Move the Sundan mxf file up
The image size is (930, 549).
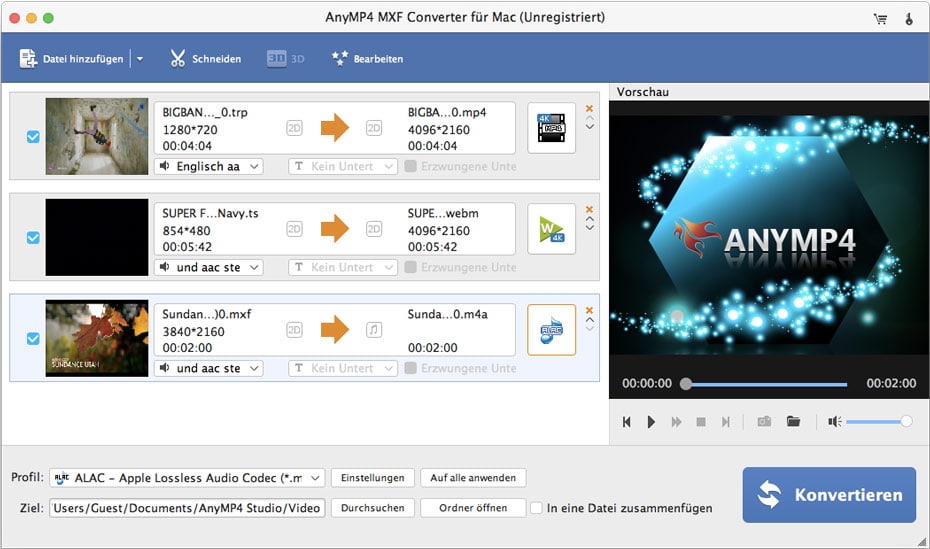(590, 320)
